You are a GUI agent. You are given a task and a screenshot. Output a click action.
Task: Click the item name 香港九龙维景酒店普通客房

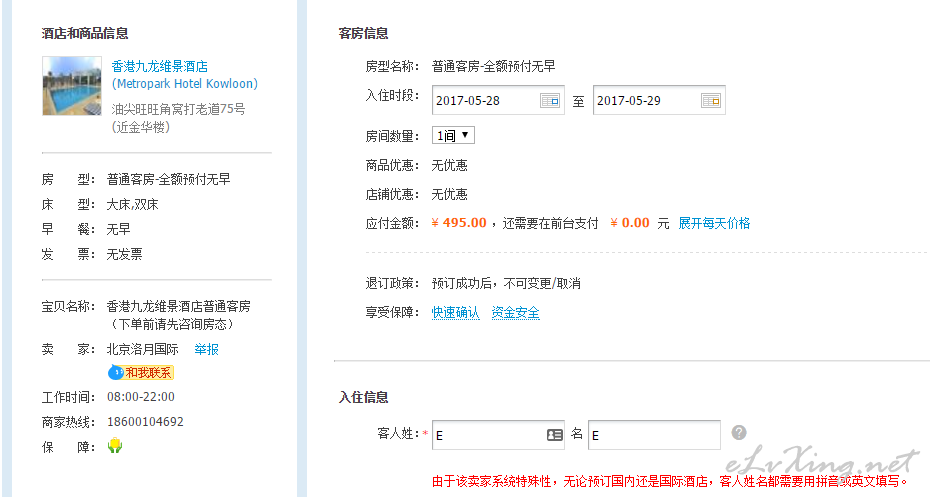tap(179, 307)
